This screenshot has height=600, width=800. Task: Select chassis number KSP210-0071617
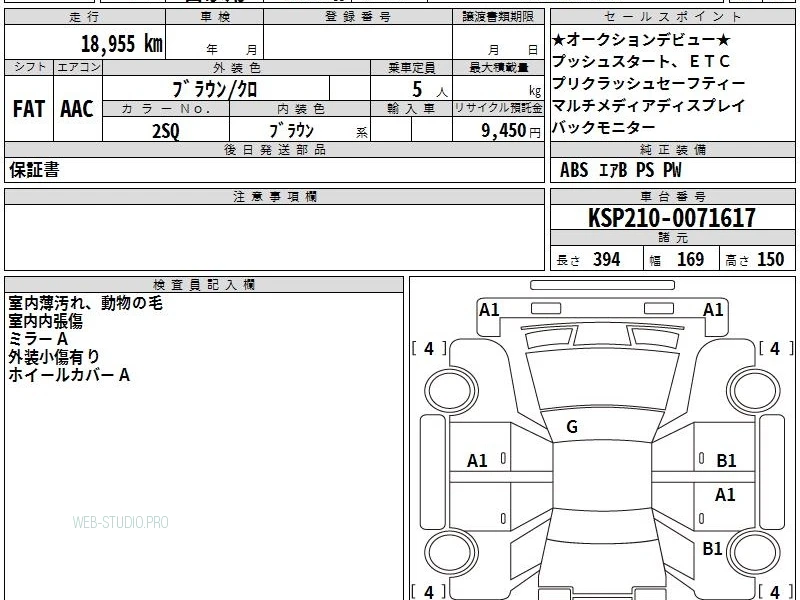[x=672, y=218]
